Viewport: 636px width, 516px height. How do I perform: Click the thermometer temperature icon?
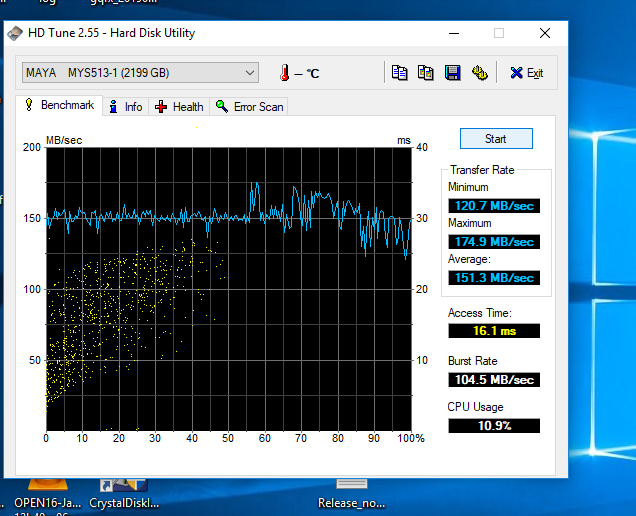click(x=285, y=73)
